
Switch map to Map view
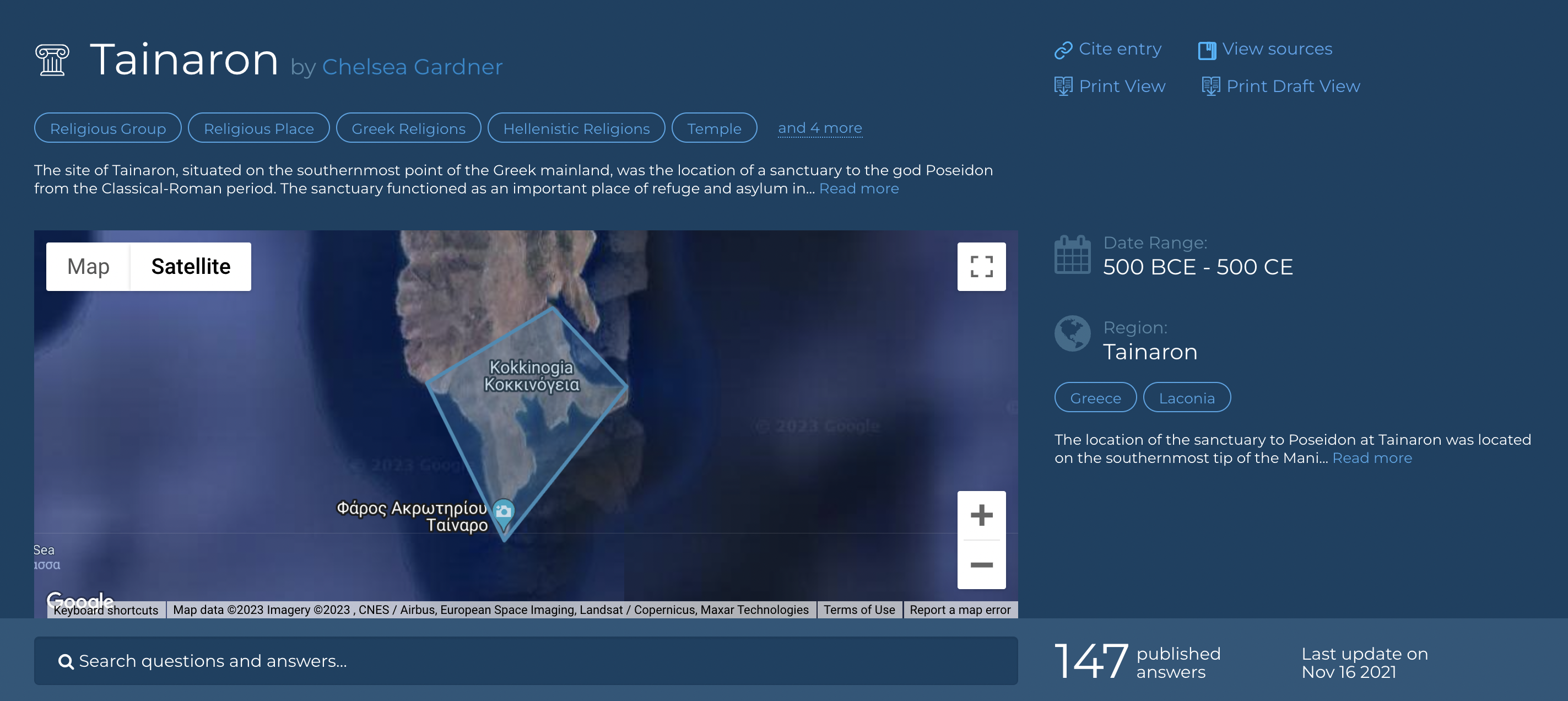click(88, 267)
